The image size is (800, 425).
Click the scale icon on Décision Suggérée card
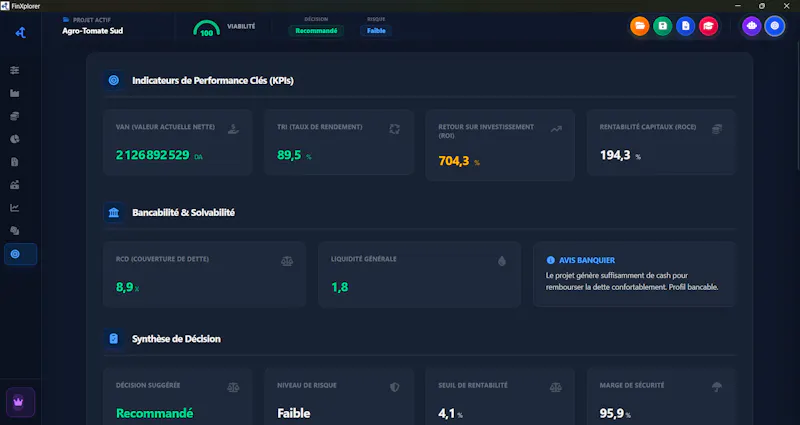pyautogui.click(x=233, y=387)
